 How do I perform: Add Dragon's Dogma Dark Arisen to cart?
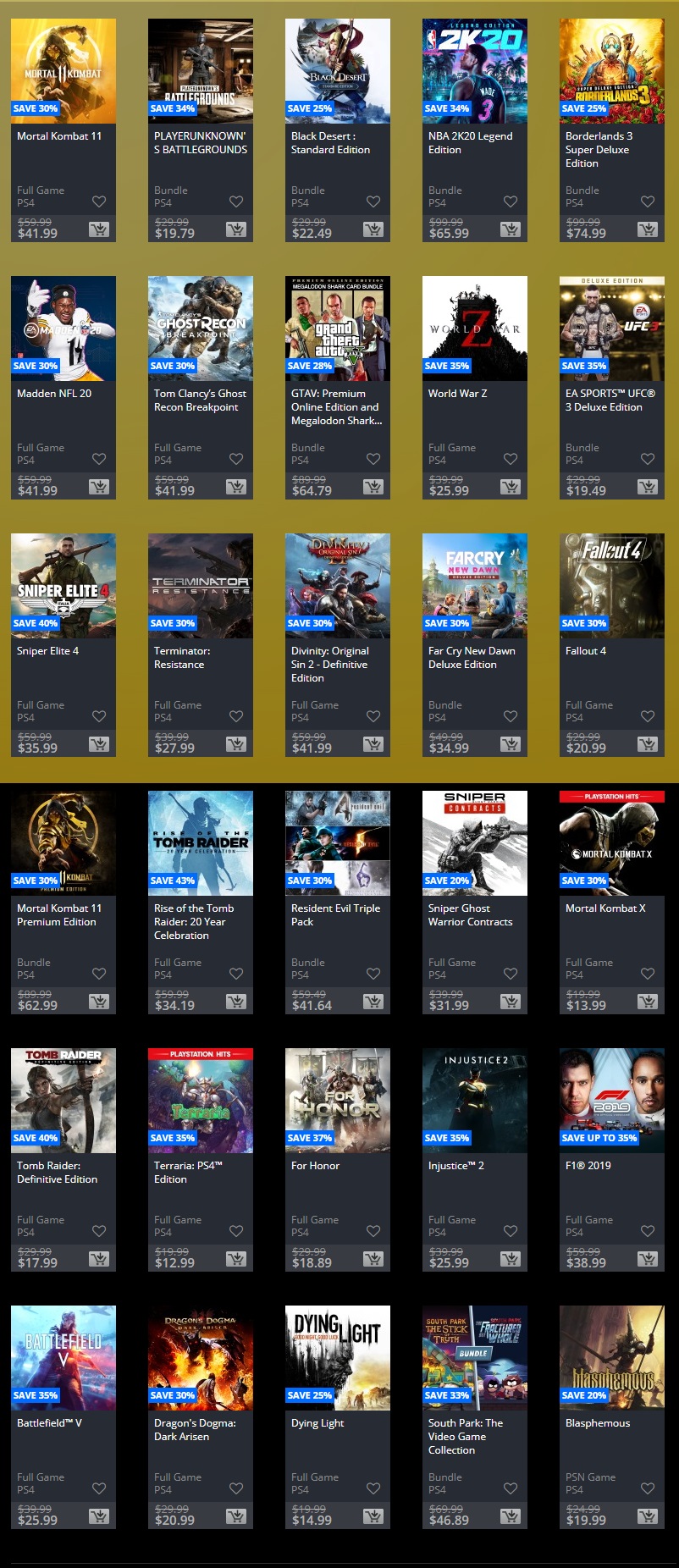click(236, 1516)
